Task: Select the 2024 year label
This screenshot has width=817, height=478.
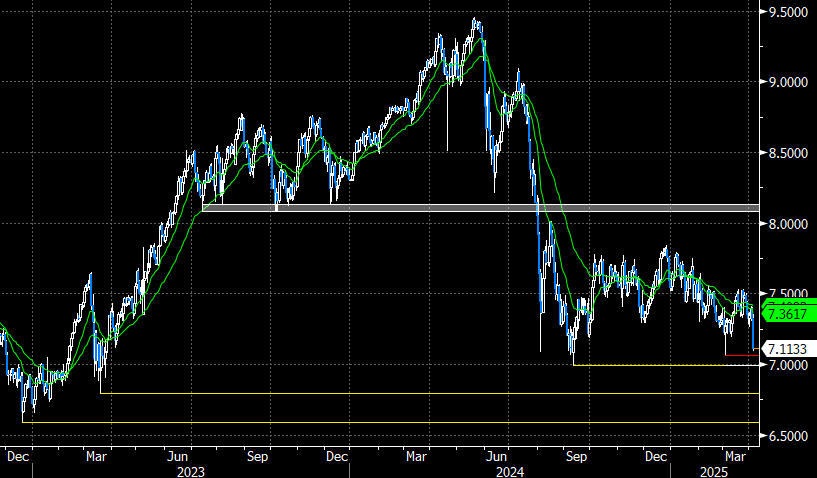Action: click(512, 470)
